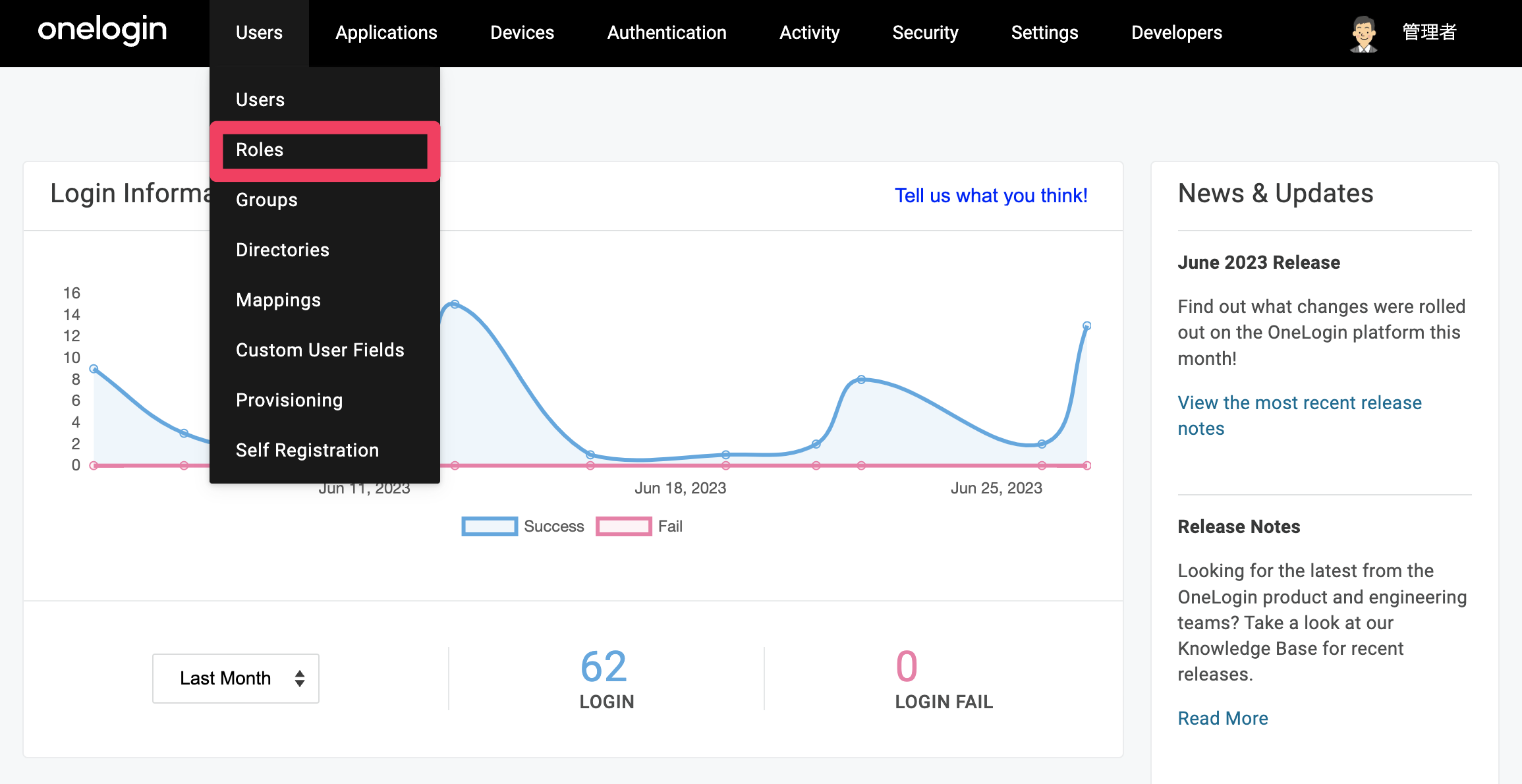1522x784 pixels.
Task: Expand the Applications top menu
Action: [386, 33]
